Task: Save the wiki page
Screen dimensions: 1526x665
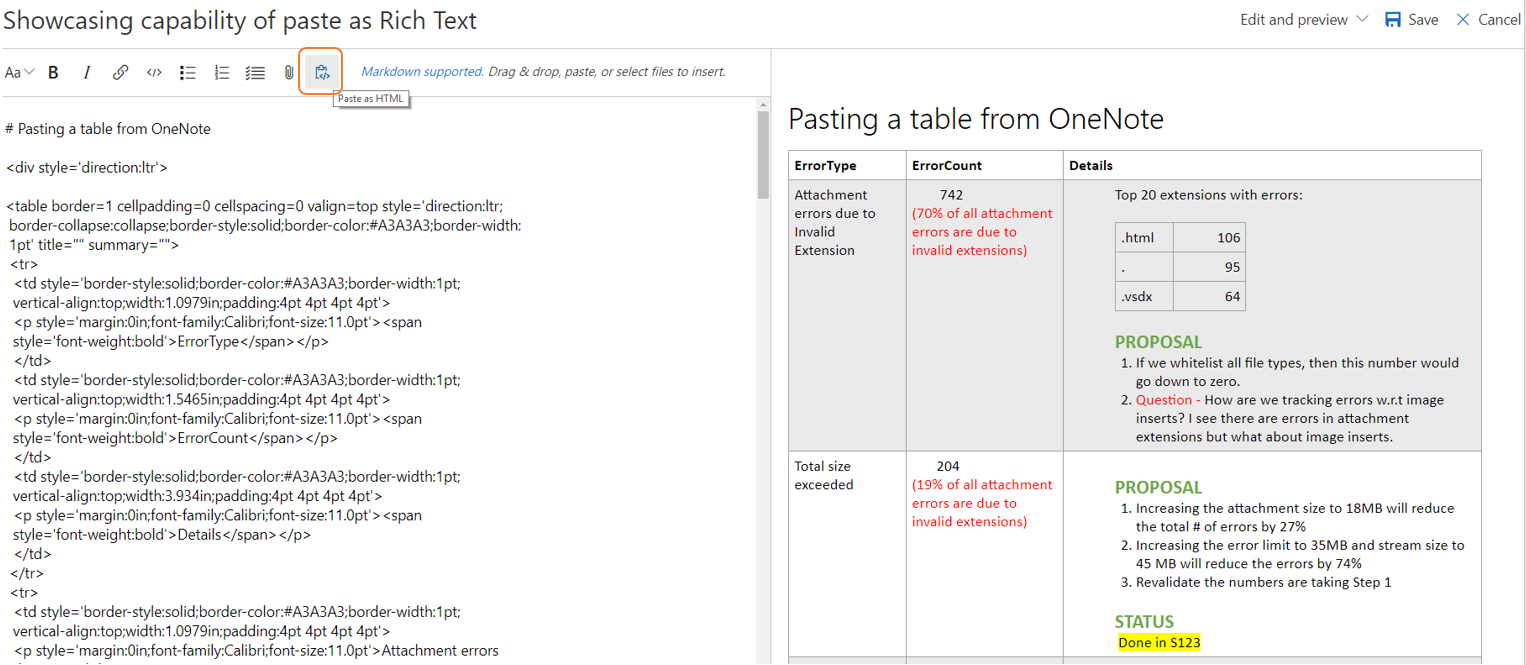Action: [x=1411, y=20]
